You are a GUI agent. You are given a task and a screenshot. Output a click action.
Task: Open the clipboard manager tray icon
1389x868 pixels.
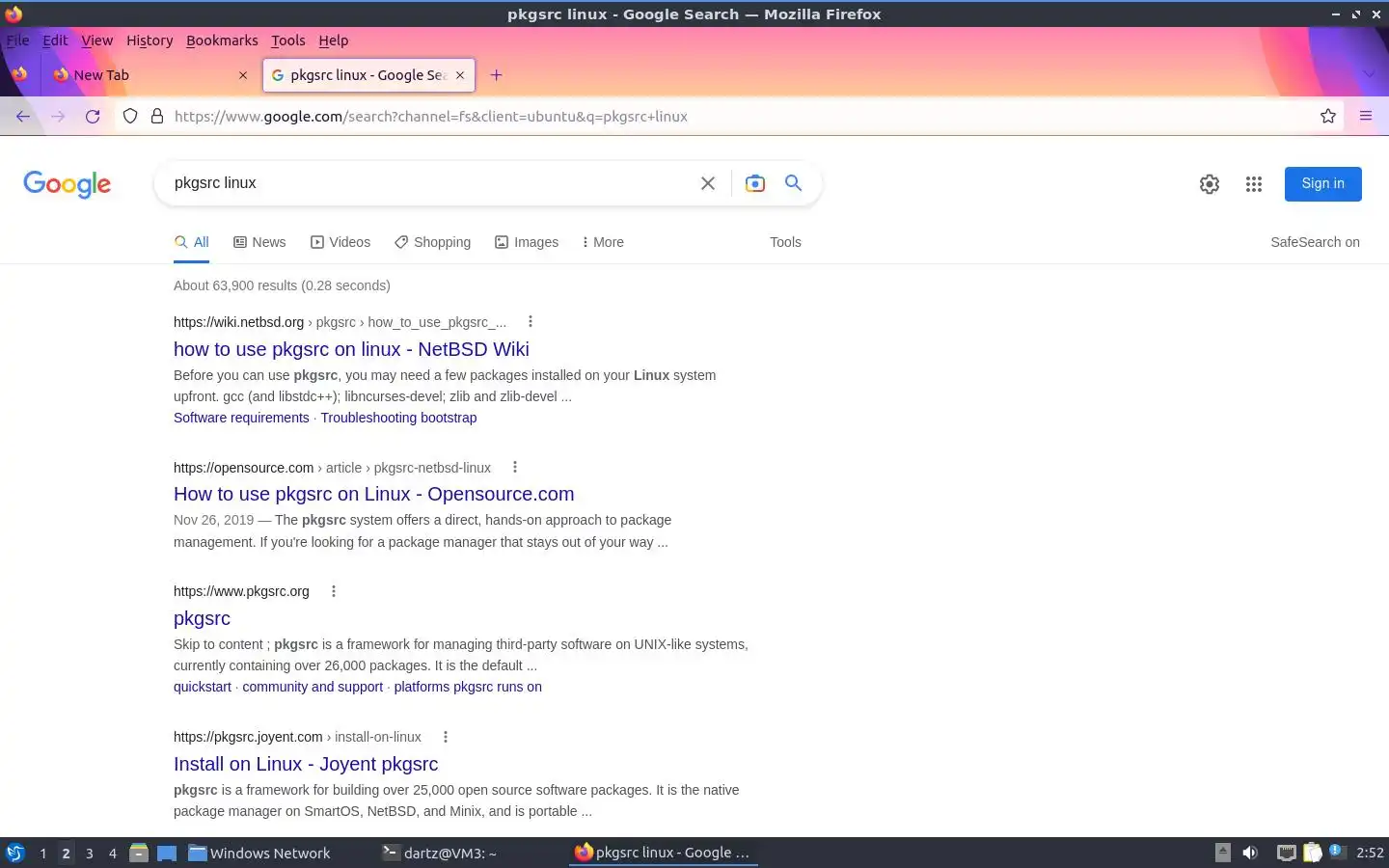point(1312,853)
